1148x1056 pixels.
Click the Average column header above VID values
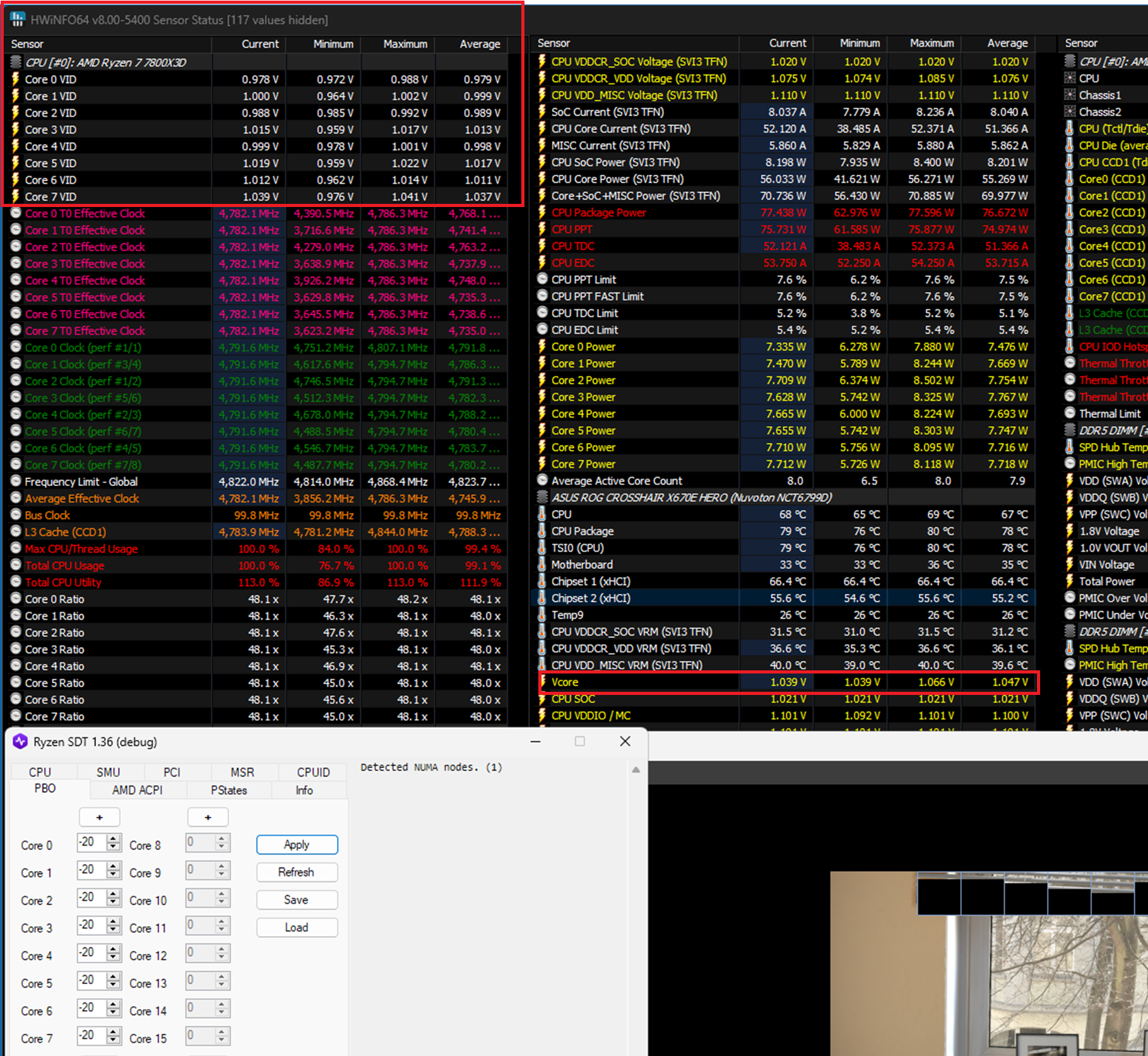pyautogui.click(x=480, y=44)
